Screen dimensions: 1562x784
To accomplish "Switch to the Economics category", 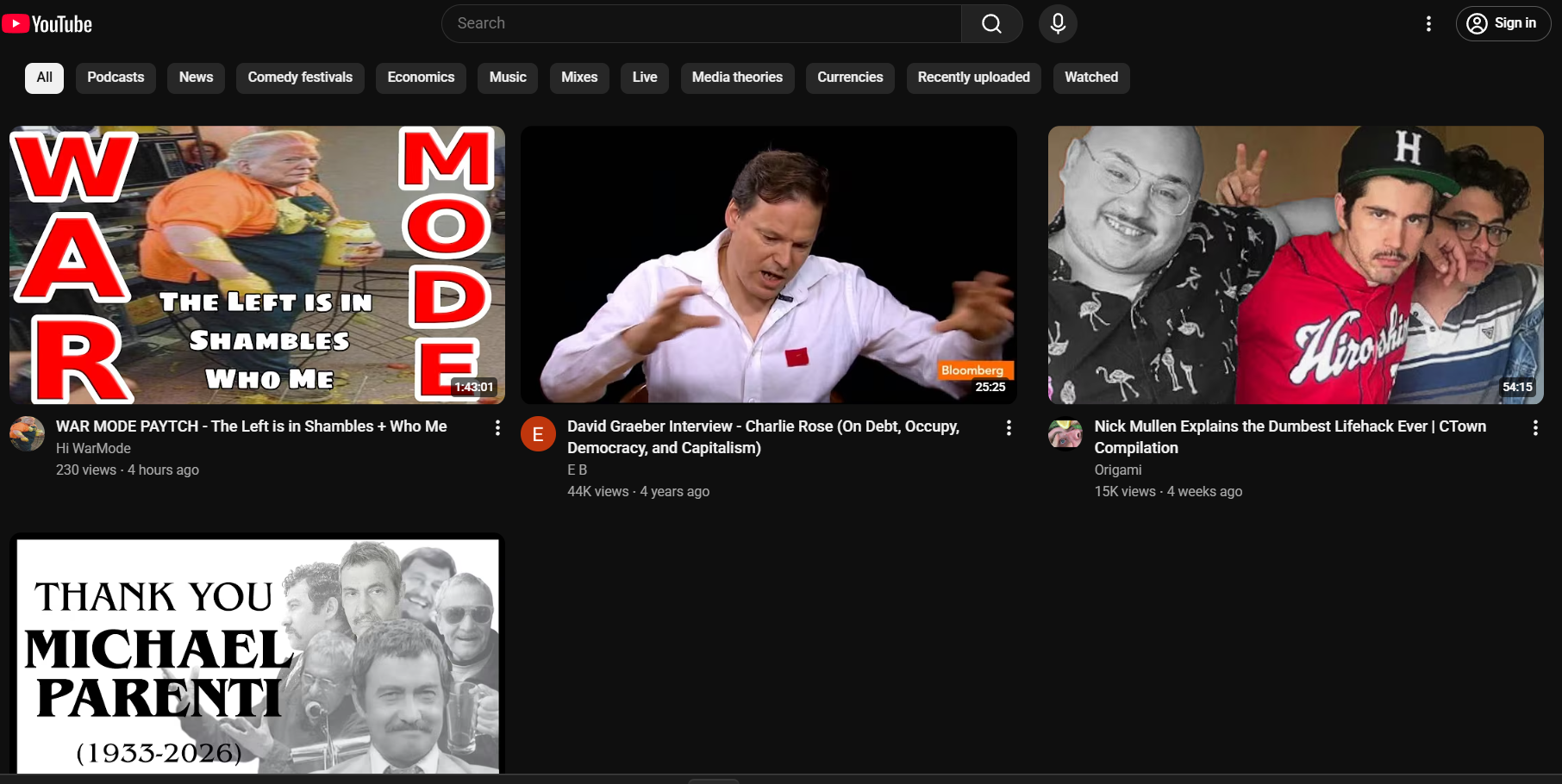I will 421,78.
